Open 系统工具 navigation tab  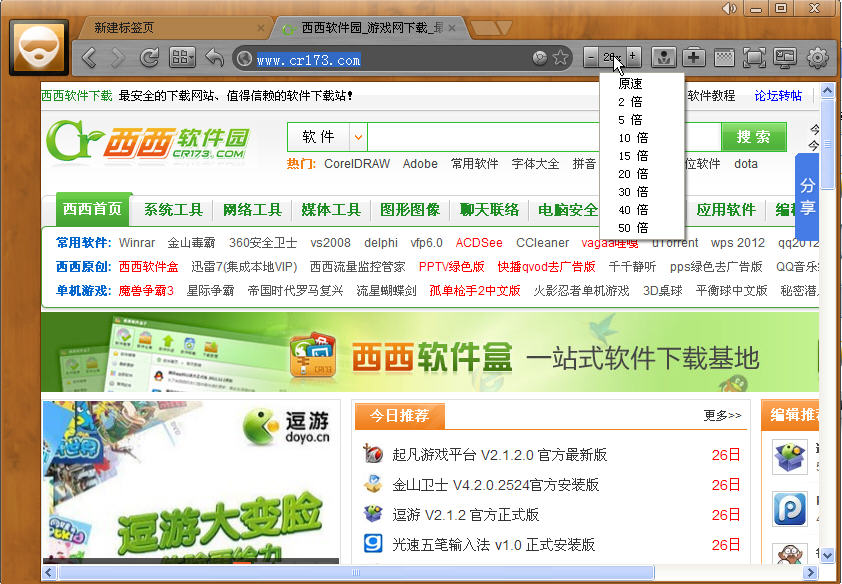coord(173,210)
